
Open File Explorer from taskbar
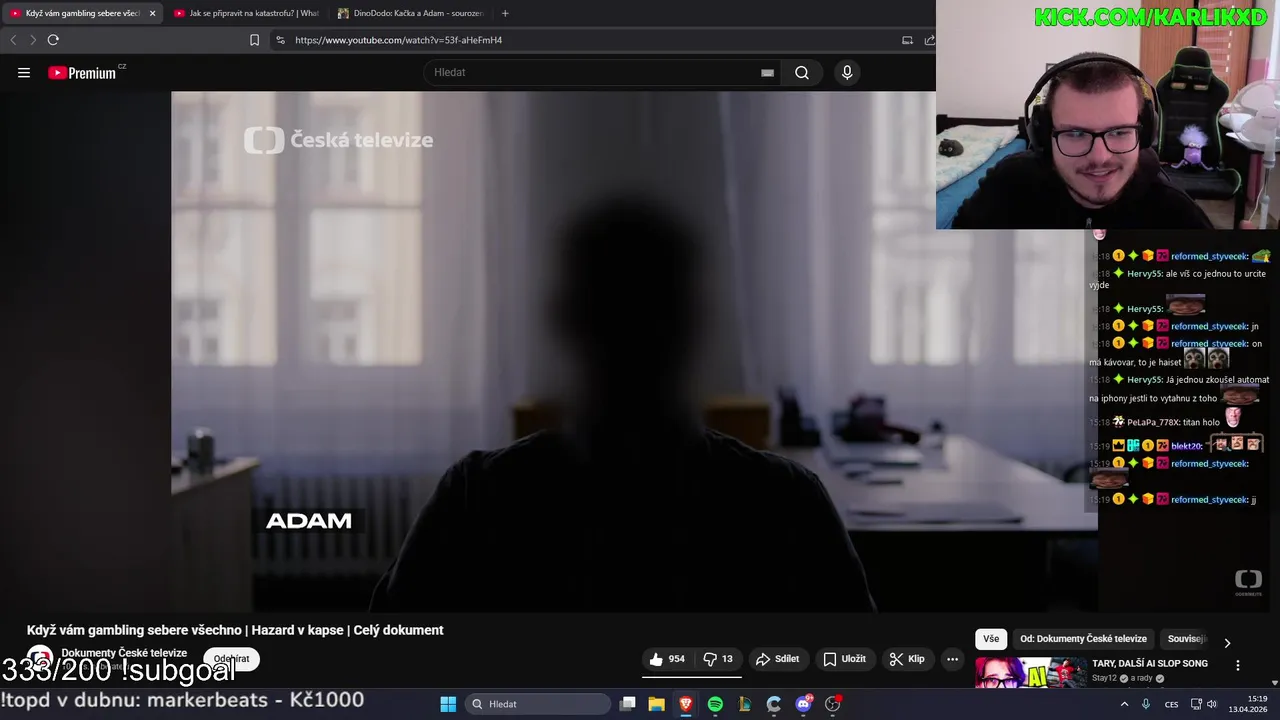click(657, 704)
